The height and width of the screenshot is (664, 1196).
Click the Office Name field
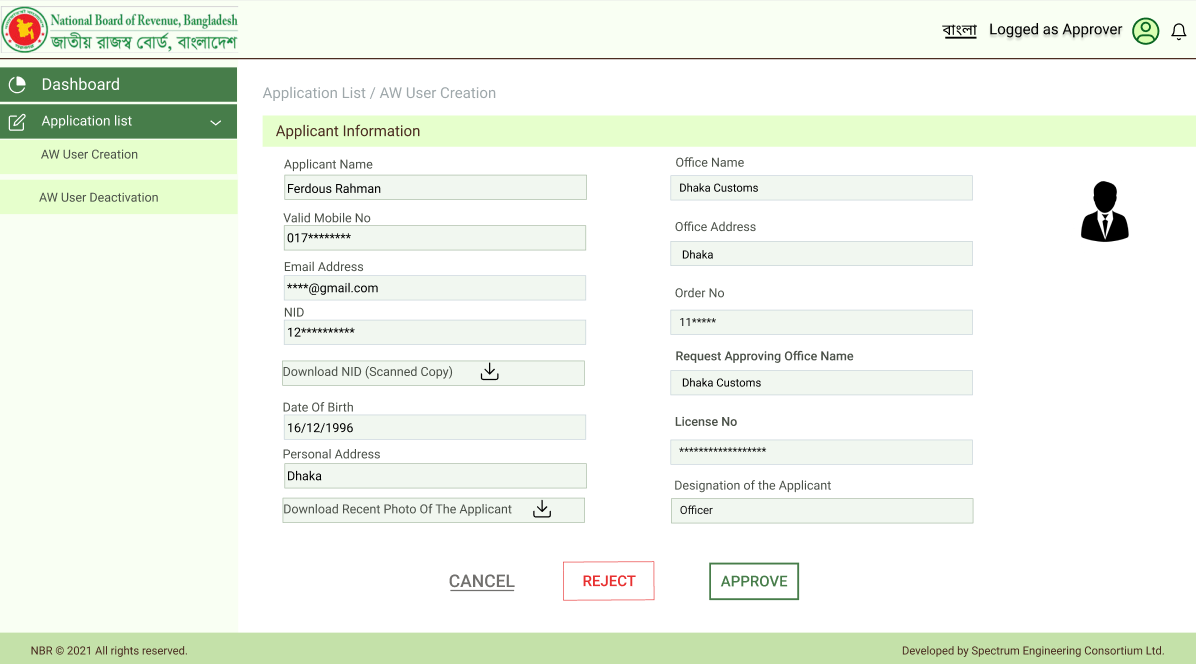[x=821, y=188]
